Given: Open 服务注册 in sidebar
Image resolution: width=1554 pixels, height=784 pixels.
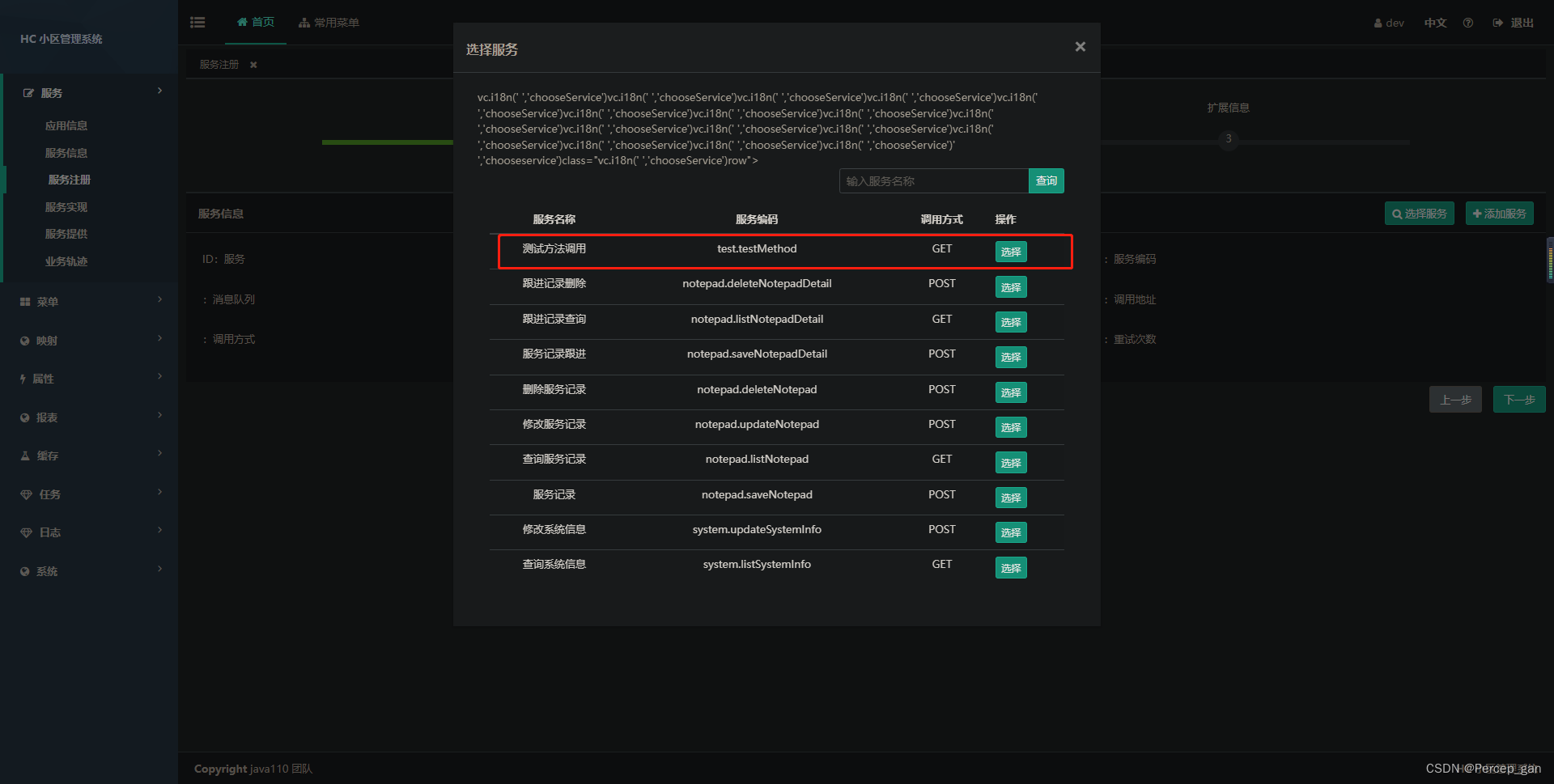Looking at the screenshot, I should tap(69, 180).
